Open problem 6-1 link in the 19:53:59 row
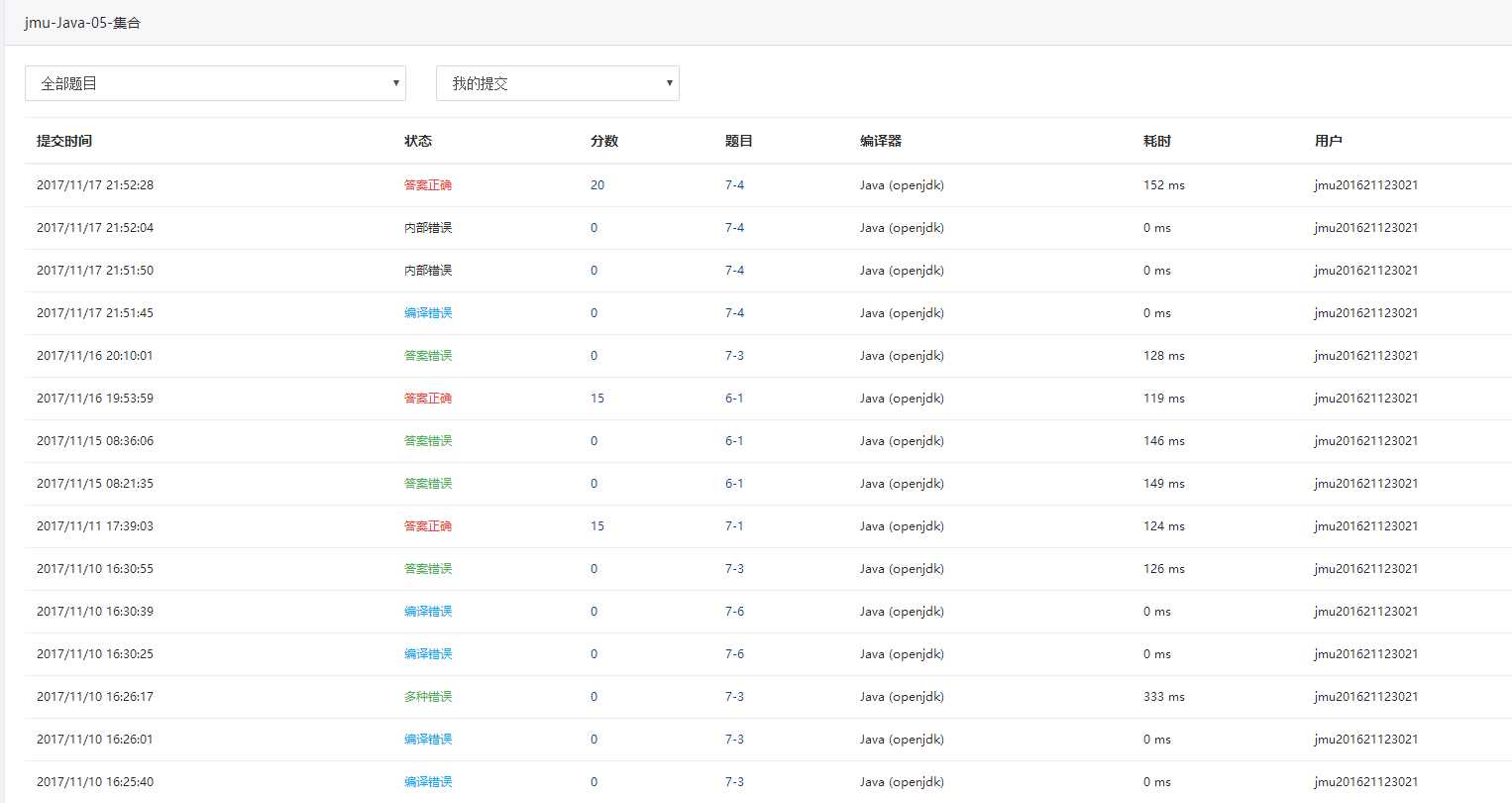This screenshot has width=1512, height=803. click(x=734, y=399)
